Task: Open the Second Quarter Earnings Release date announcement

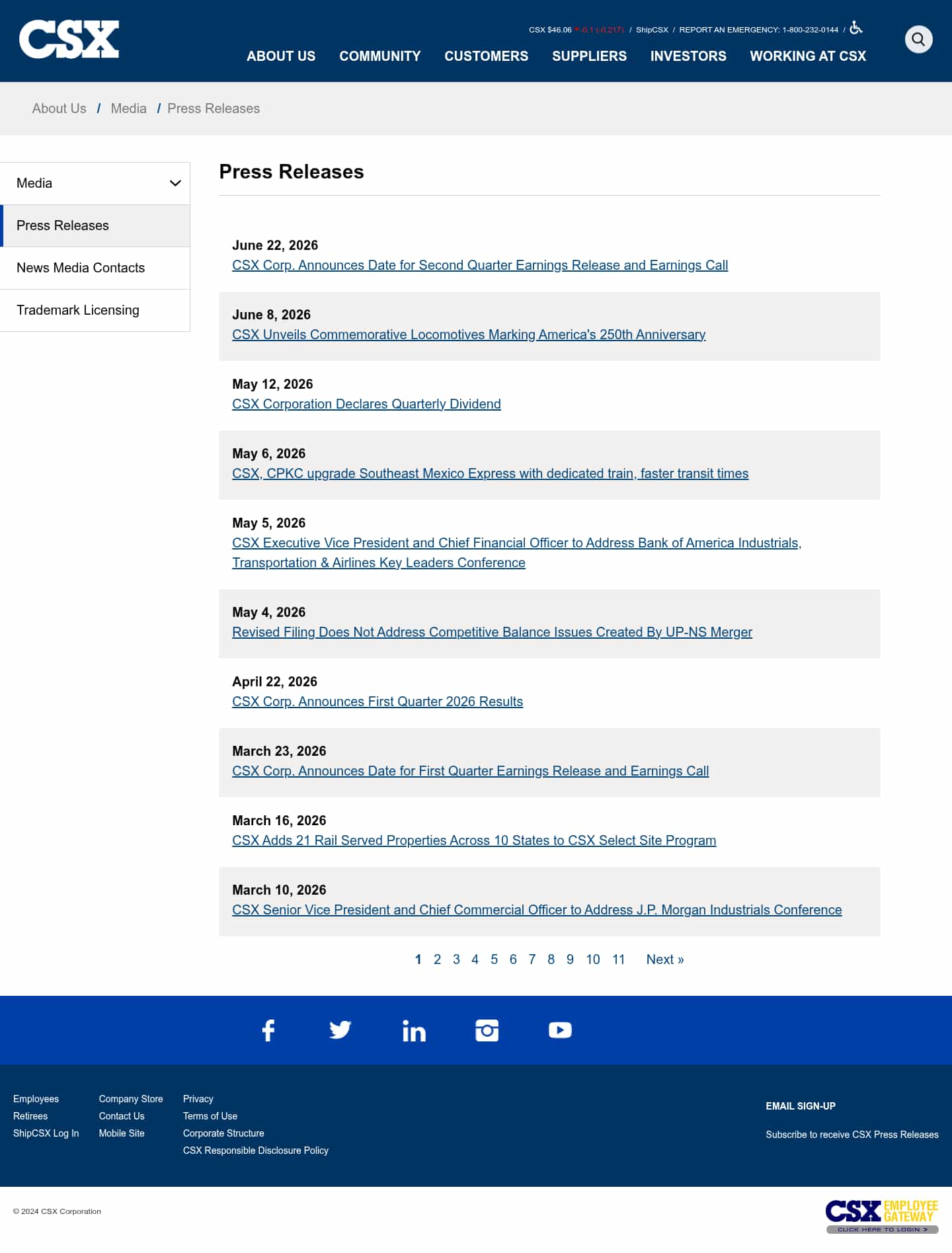Action: (480, 265)
